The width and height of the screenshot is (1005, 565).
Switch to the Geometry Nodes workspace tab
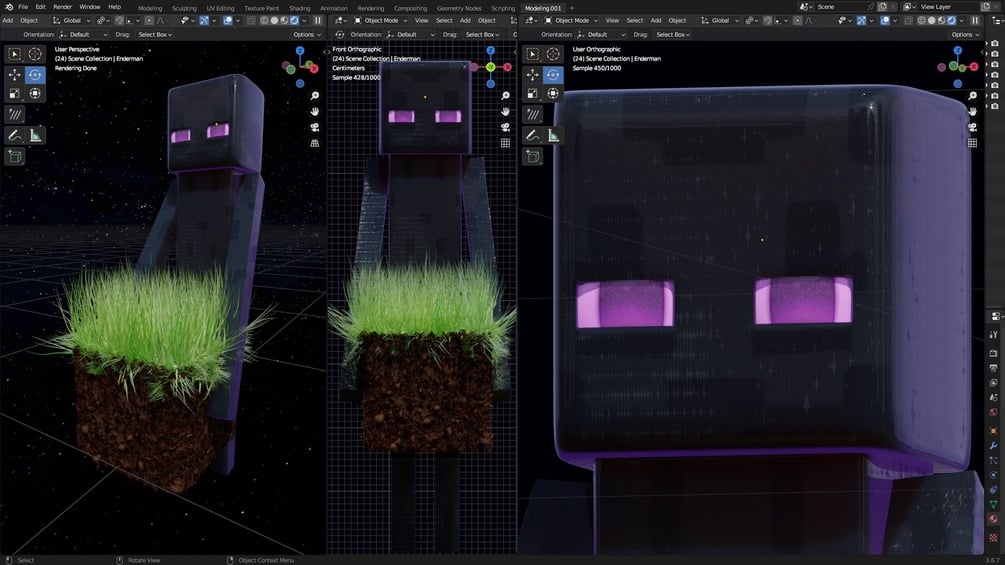tap(459, 8)
